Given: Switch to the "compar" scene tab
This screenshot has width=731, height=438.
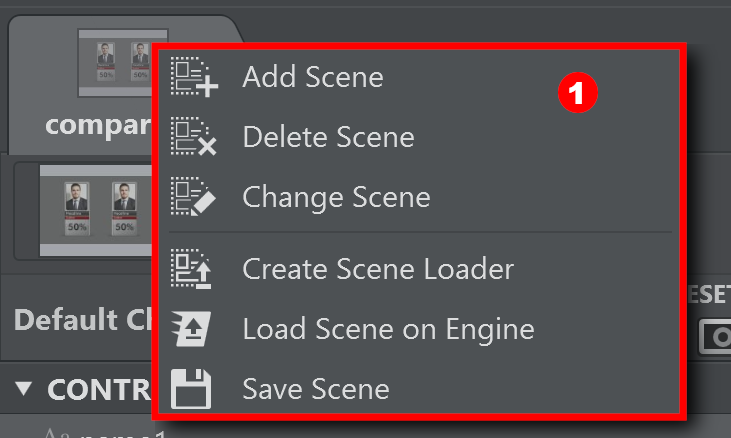Looking at the screenshot, I should pos(95,126).
